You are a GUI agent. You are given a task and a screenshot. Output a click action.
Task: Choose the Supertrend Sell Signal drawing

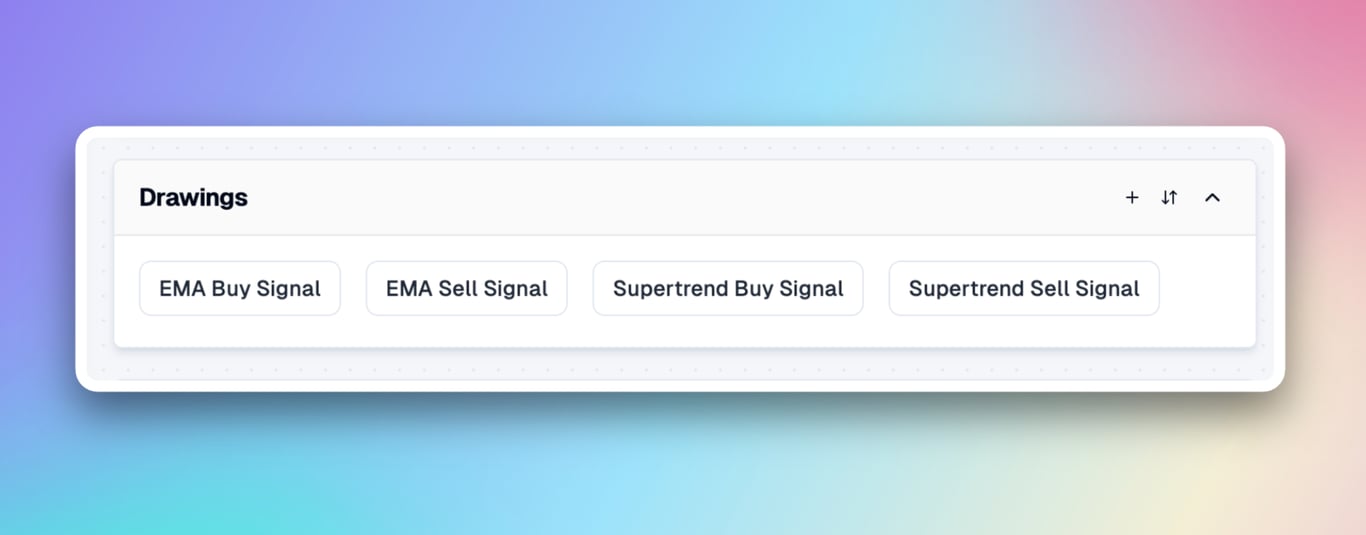point(1024,289)
